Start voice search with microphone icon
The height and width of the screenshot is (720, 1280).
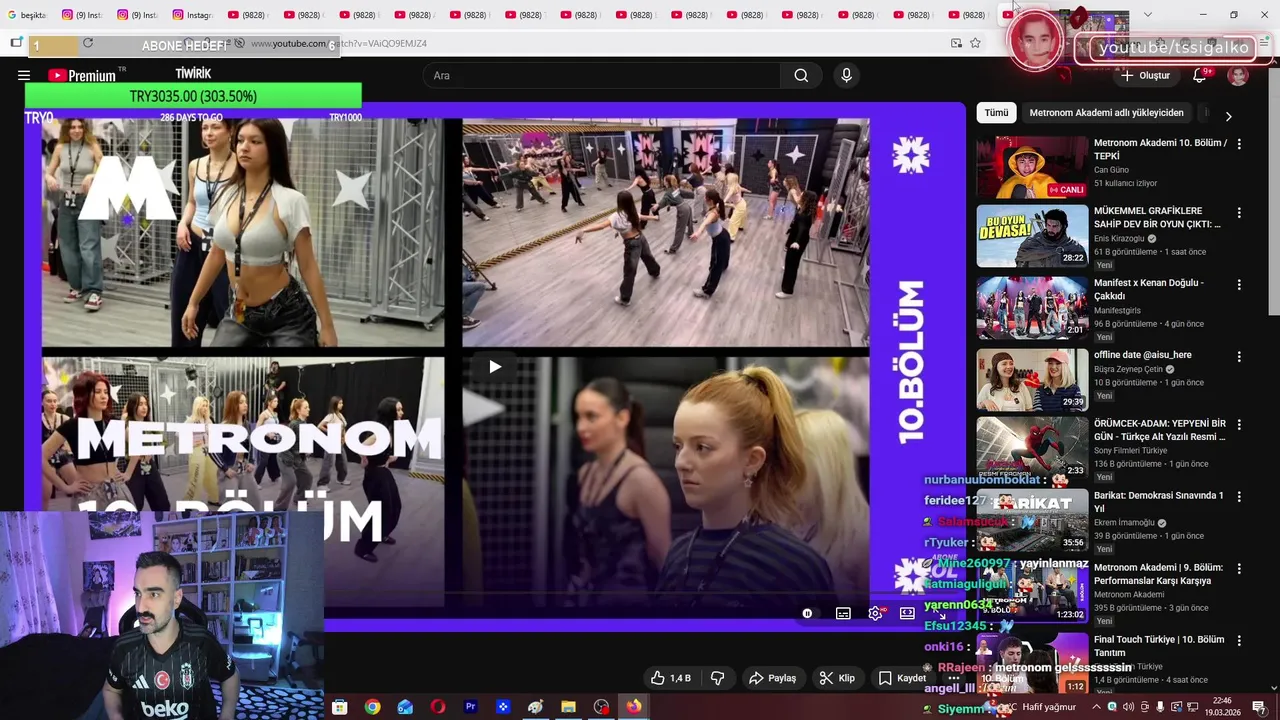[x=846, y=75]
